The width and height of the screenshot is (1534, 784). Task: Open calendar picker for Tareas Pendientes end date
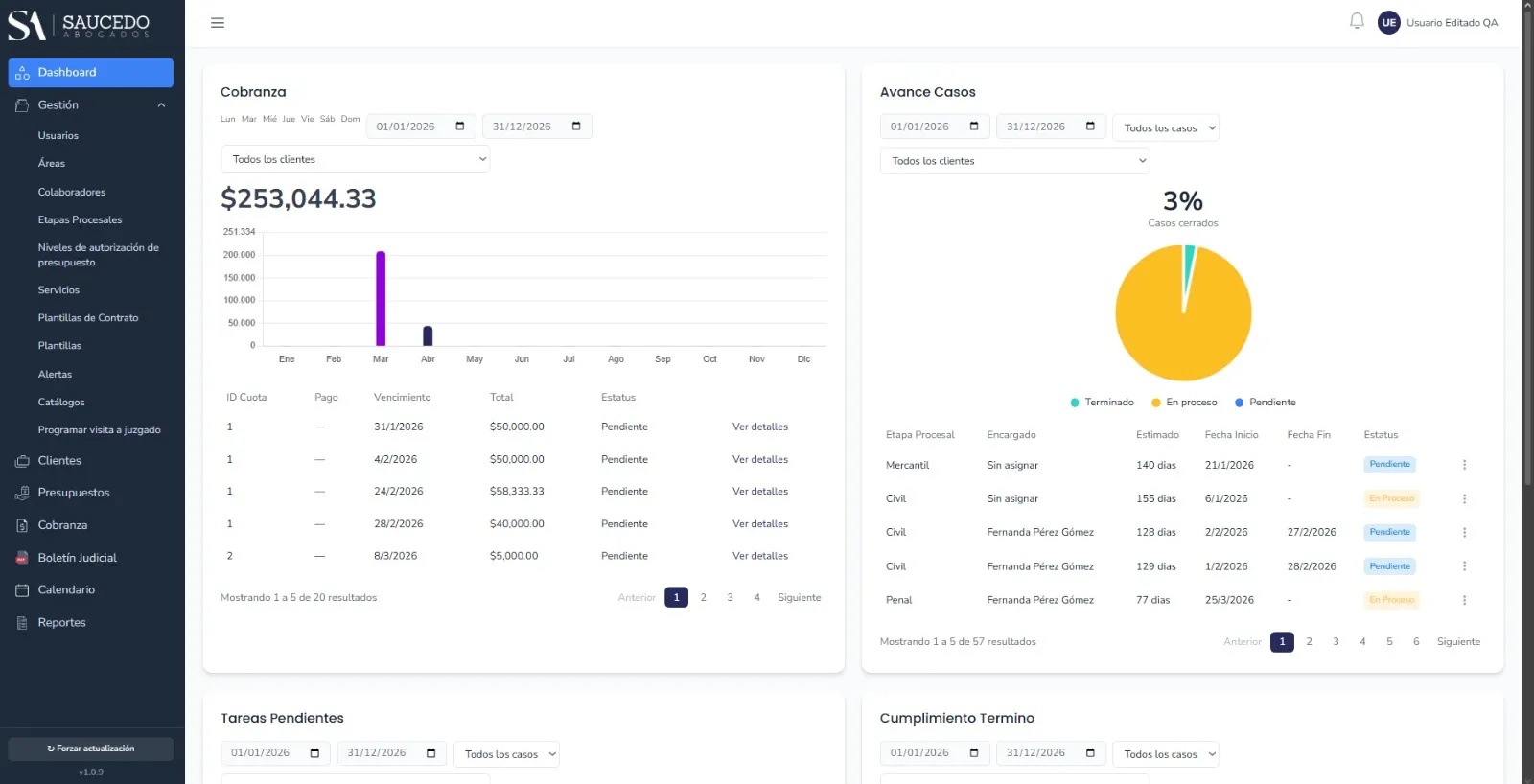[430, 753]
